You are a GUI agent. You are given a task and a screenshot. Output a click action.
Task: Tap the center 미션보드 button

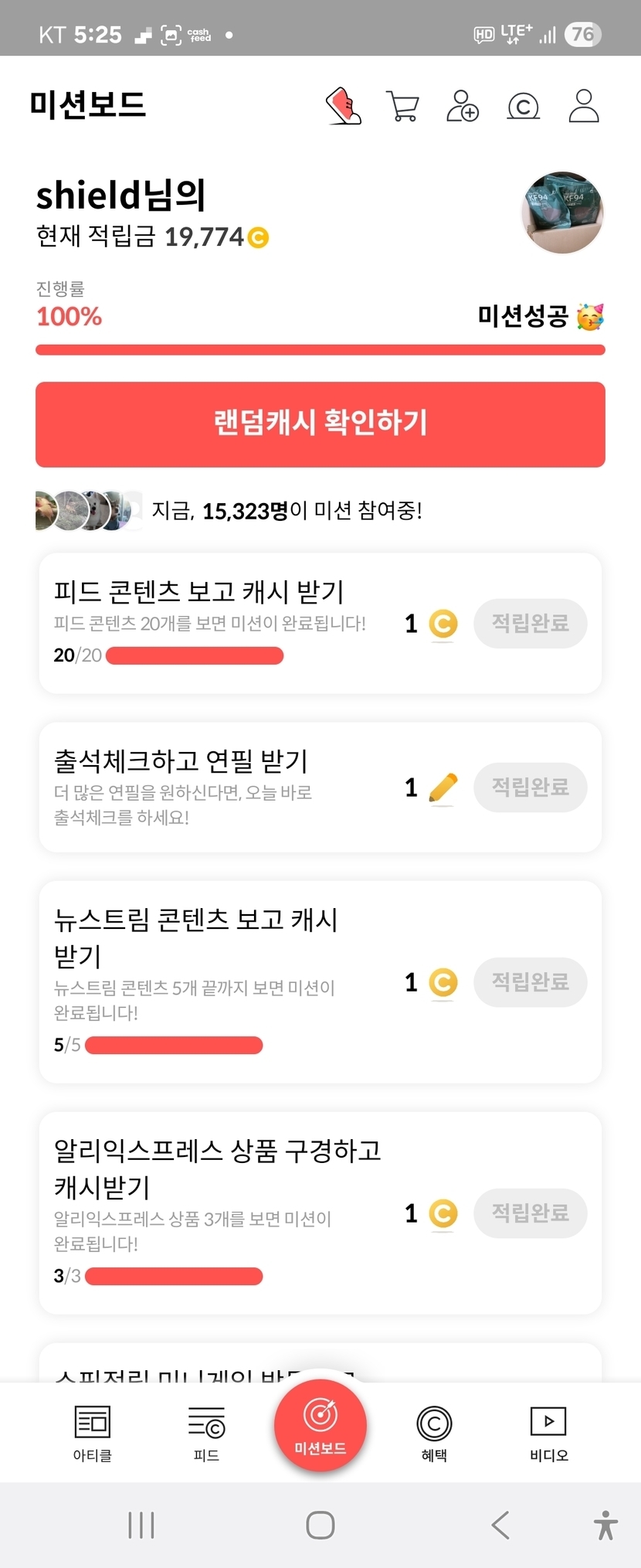click(x=320, y=1426)
